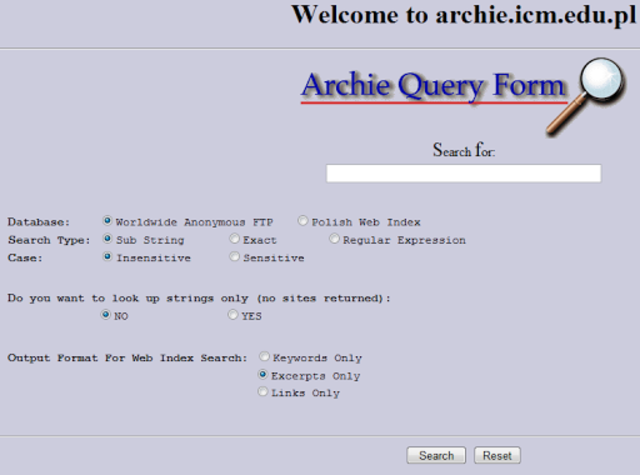Choose Regular Expression search type
The image size is (640, 475).
[x=334, y=238]
